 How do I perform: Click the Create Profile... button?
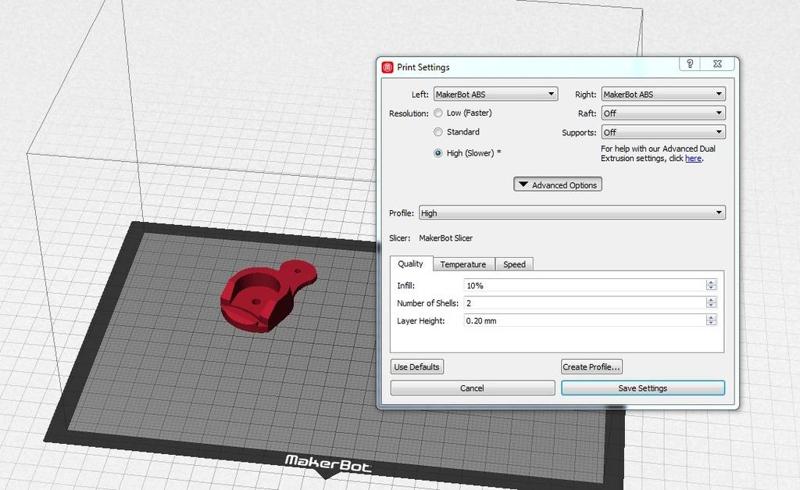pyautogui.click(x=592, y=367)
